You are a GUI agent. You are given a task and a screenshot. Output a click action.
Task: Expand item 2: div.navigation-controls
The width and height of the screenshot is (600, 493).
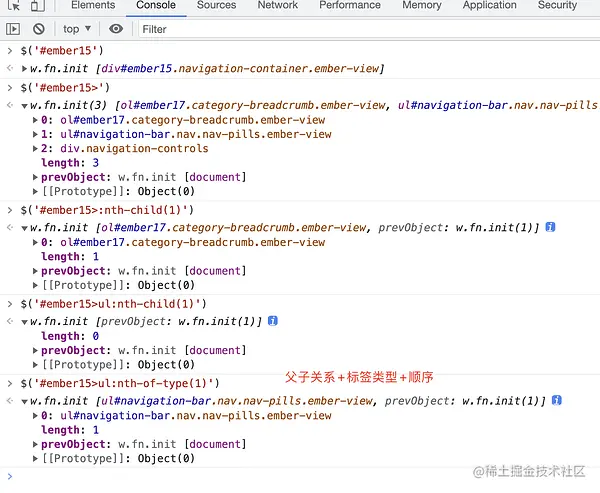(x=35, y=149)
